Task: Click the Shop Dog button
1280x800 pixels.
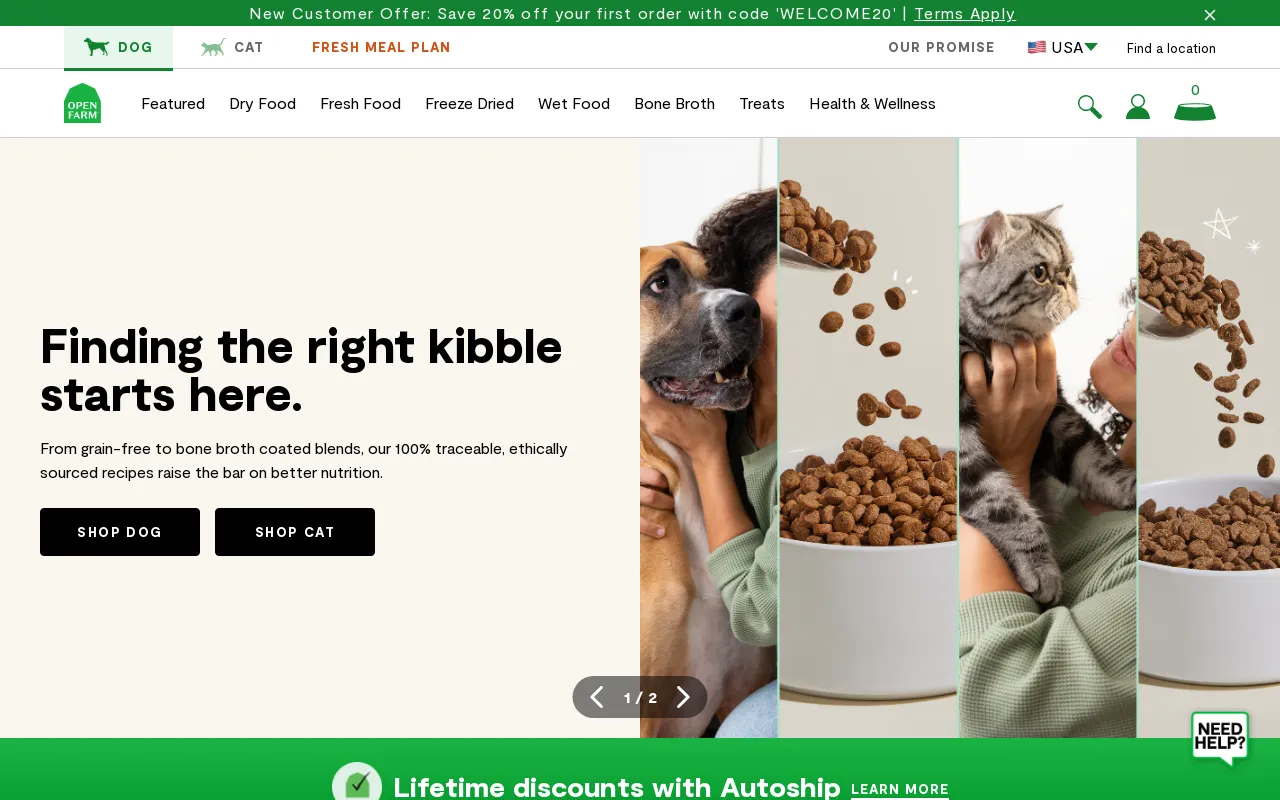Action: coord(120,532)
